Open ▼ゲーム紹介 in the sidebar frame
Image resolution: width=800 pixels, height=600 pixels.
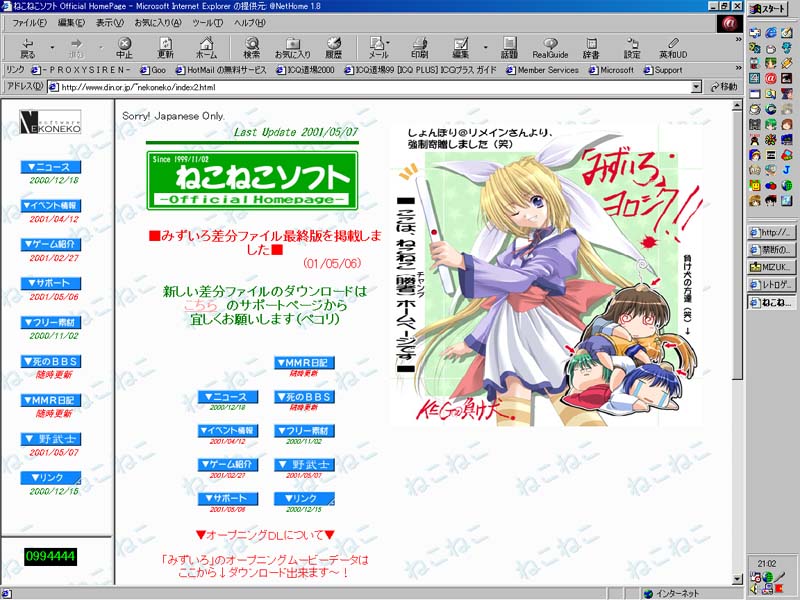tap(51, 244)
